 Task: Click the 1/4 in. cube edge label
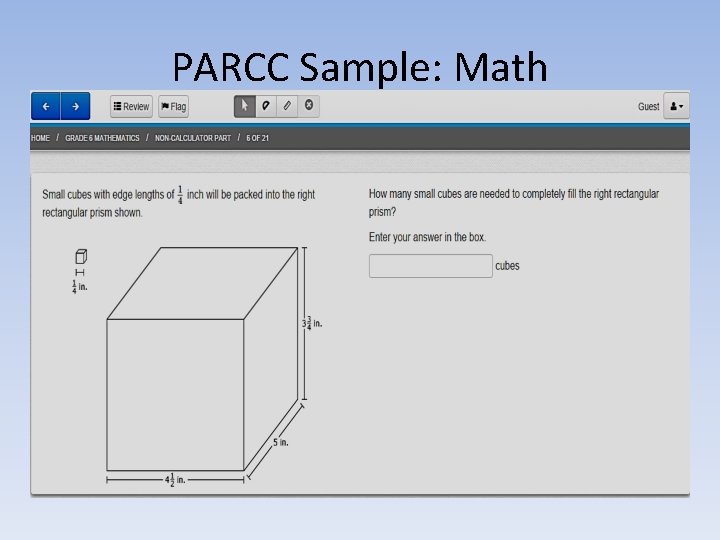tap(79, 287)
